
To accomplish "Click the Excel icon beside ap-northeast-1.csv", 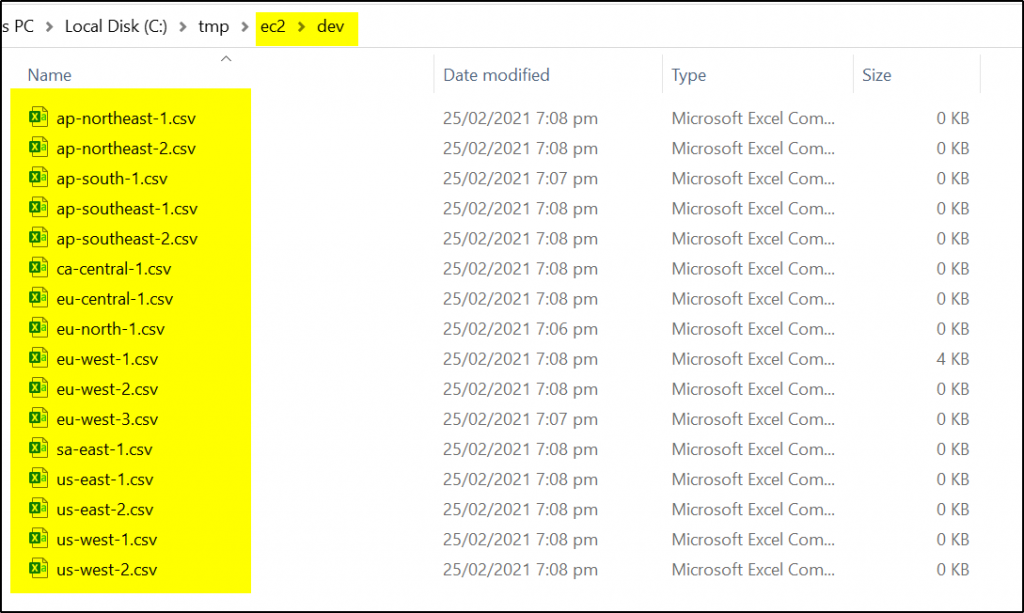I will (x=38, y=117).
